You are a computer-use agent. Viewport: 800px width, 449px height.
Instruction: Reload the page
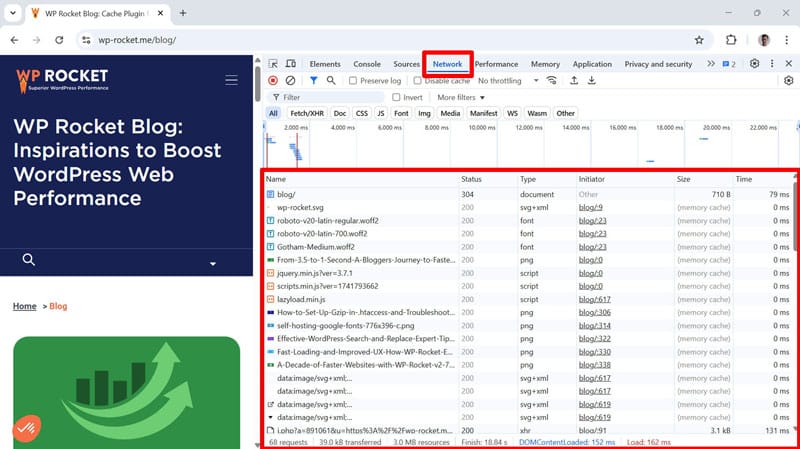(59, 40)
